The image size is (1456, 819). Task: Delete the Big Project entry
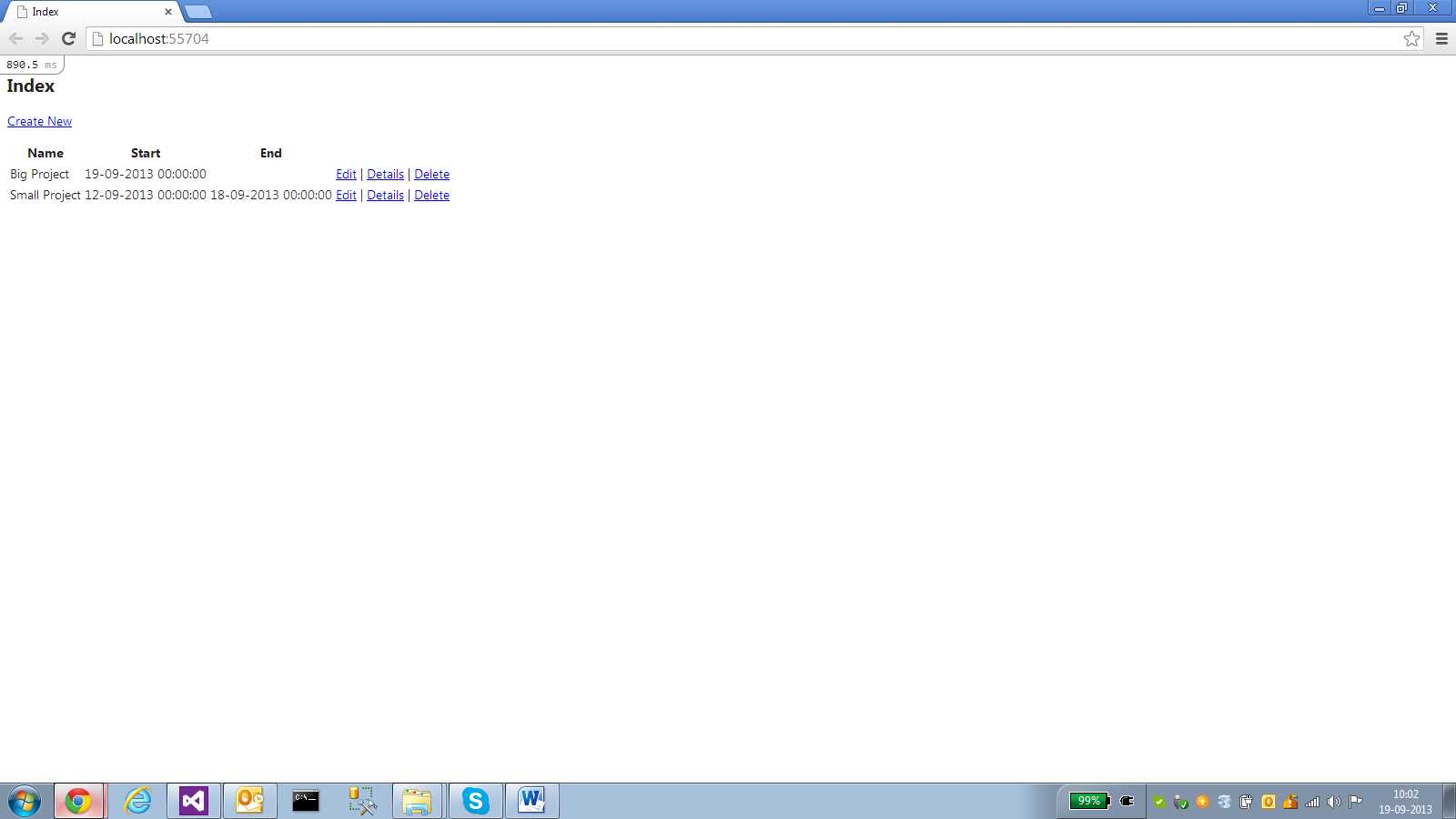[431, 174]
